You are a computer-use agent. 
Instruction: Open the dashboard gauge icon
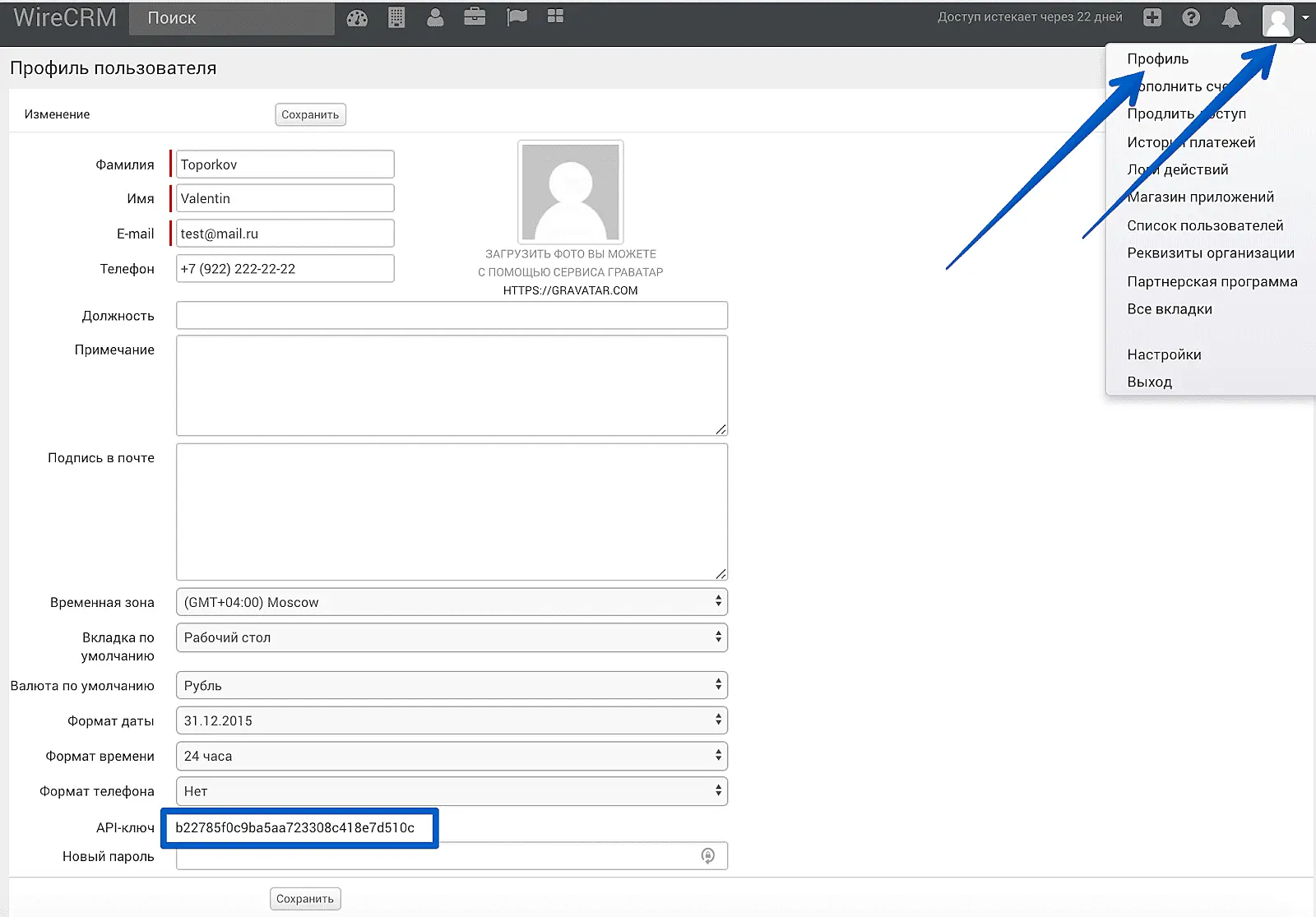click(357, 18)
